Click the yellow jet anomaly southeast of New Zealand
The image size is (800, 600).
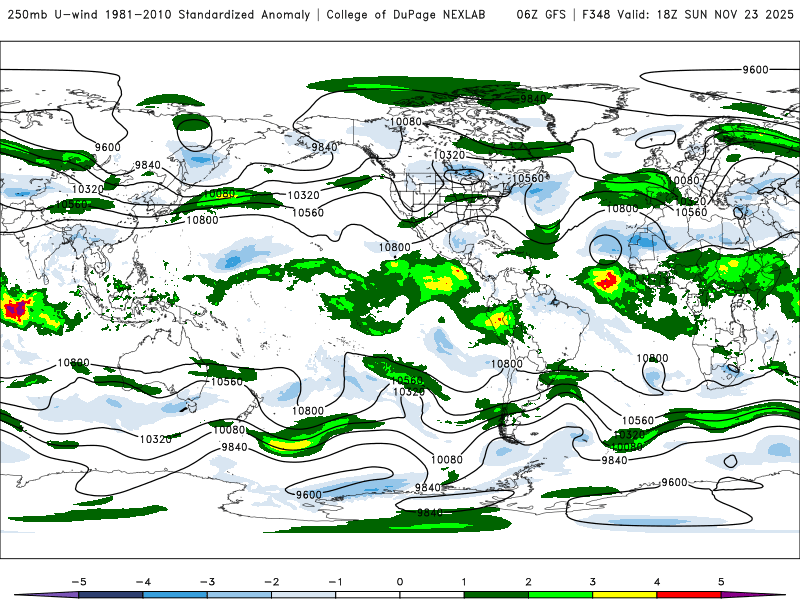[289, 444]
